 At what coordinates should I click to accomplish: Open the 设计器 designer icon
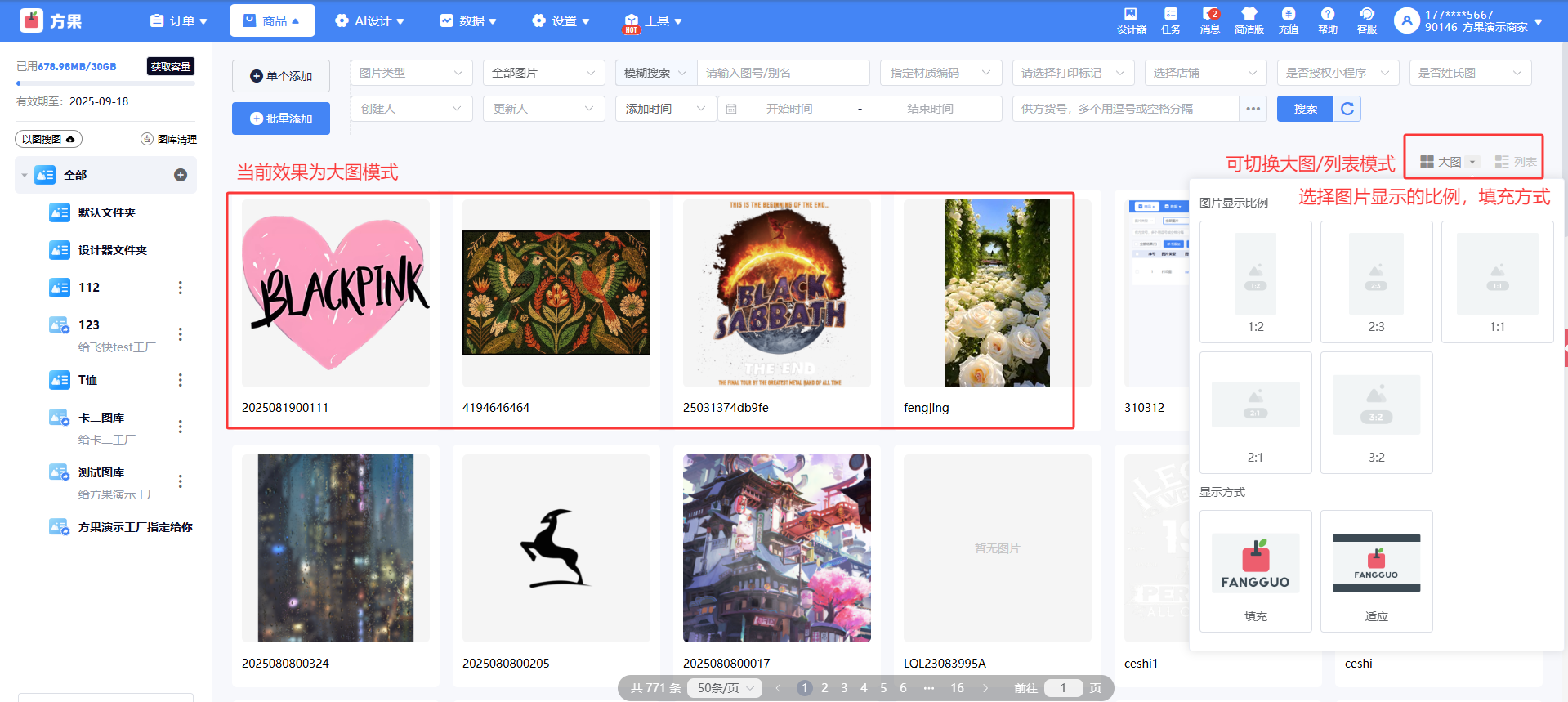click(1131, 20)
